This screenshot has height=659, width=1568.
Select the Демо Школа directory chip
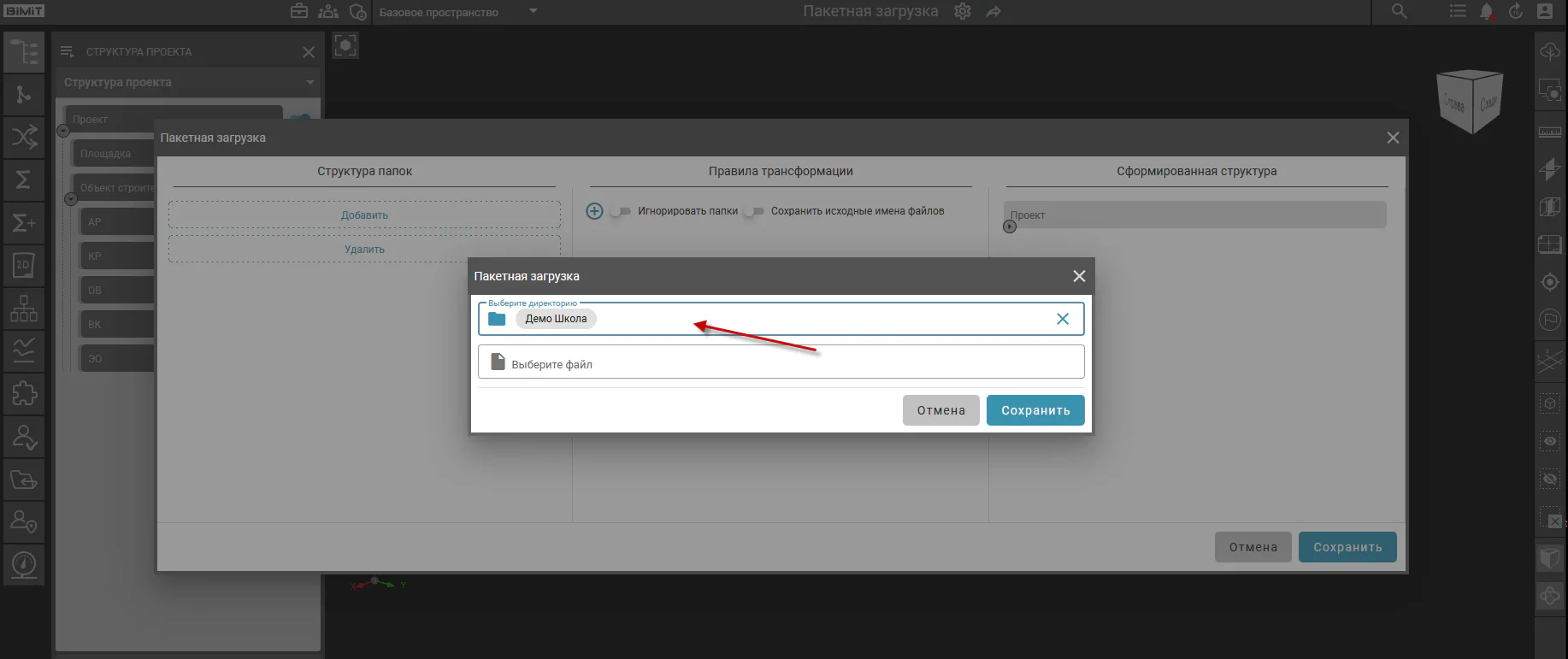click(556, 319)
